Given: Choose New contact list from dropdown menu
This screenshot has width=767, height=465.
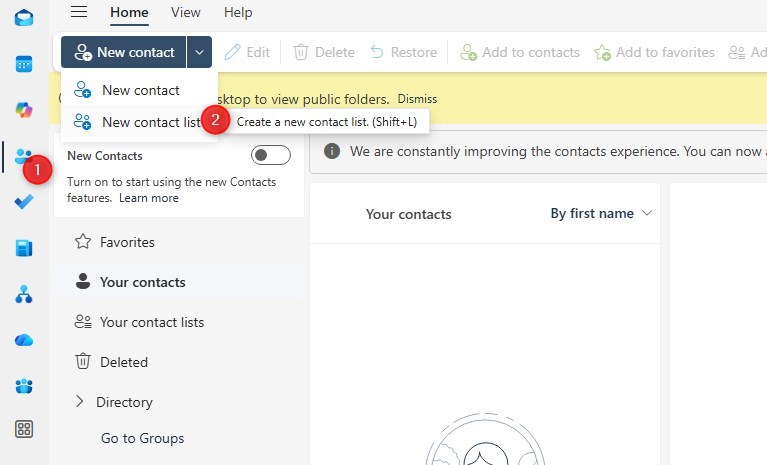Looking at the screenshot, I should point(151,122).
